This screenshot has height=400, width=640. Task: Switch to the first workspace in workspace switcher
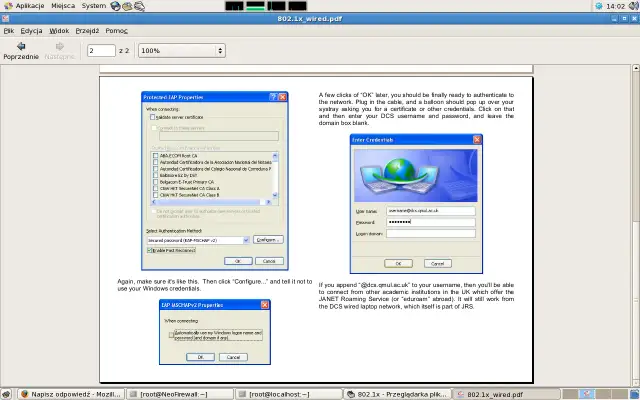click(x=571, y=394)
